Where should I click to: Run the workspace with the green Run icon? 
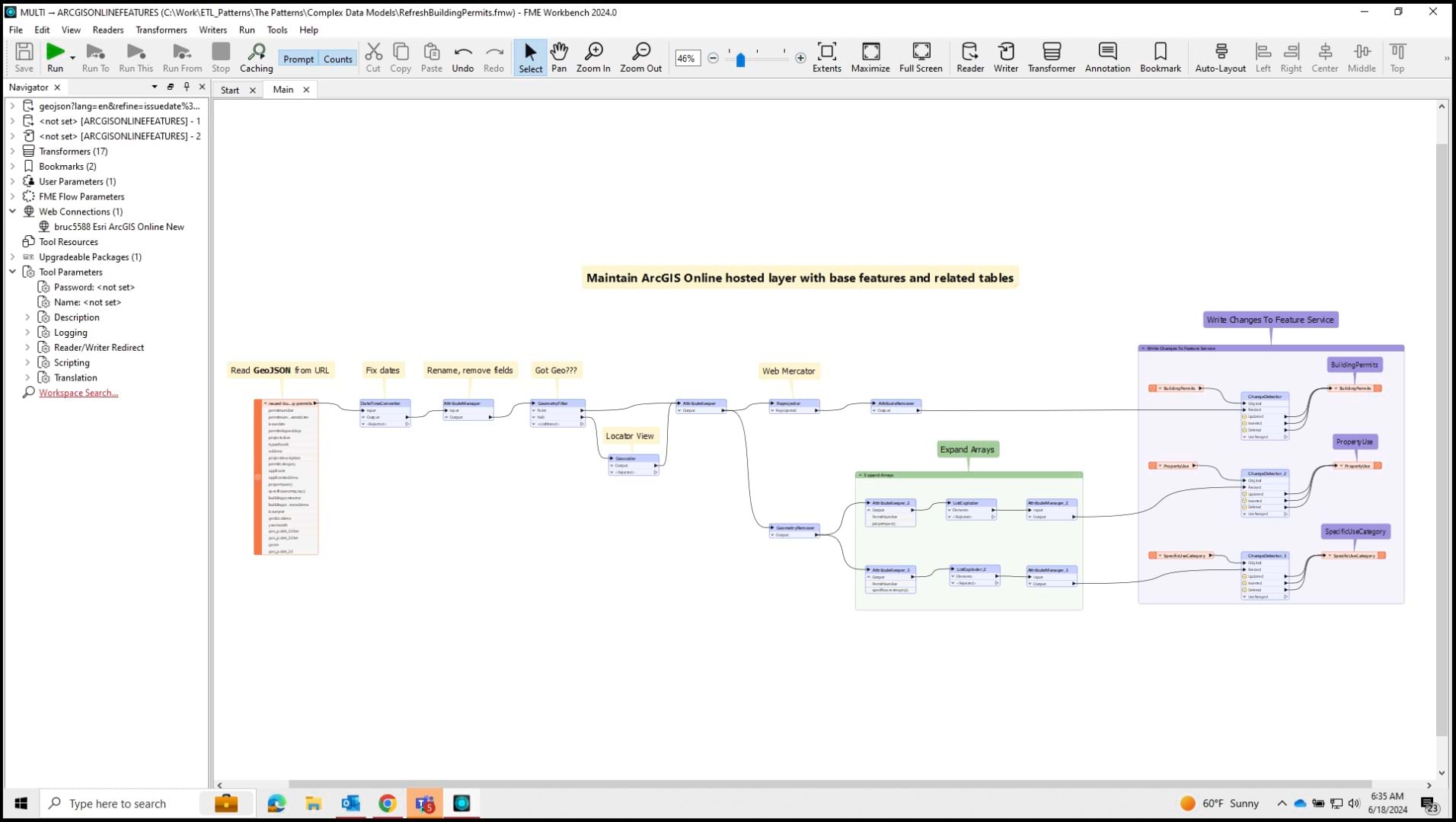click(x=55, y=53)
